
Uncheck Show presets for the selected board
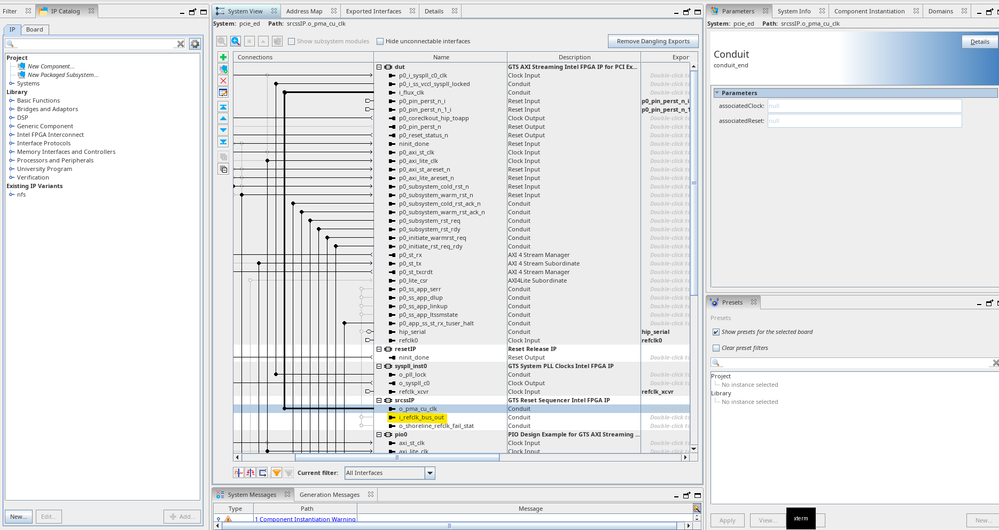point(716,331)
